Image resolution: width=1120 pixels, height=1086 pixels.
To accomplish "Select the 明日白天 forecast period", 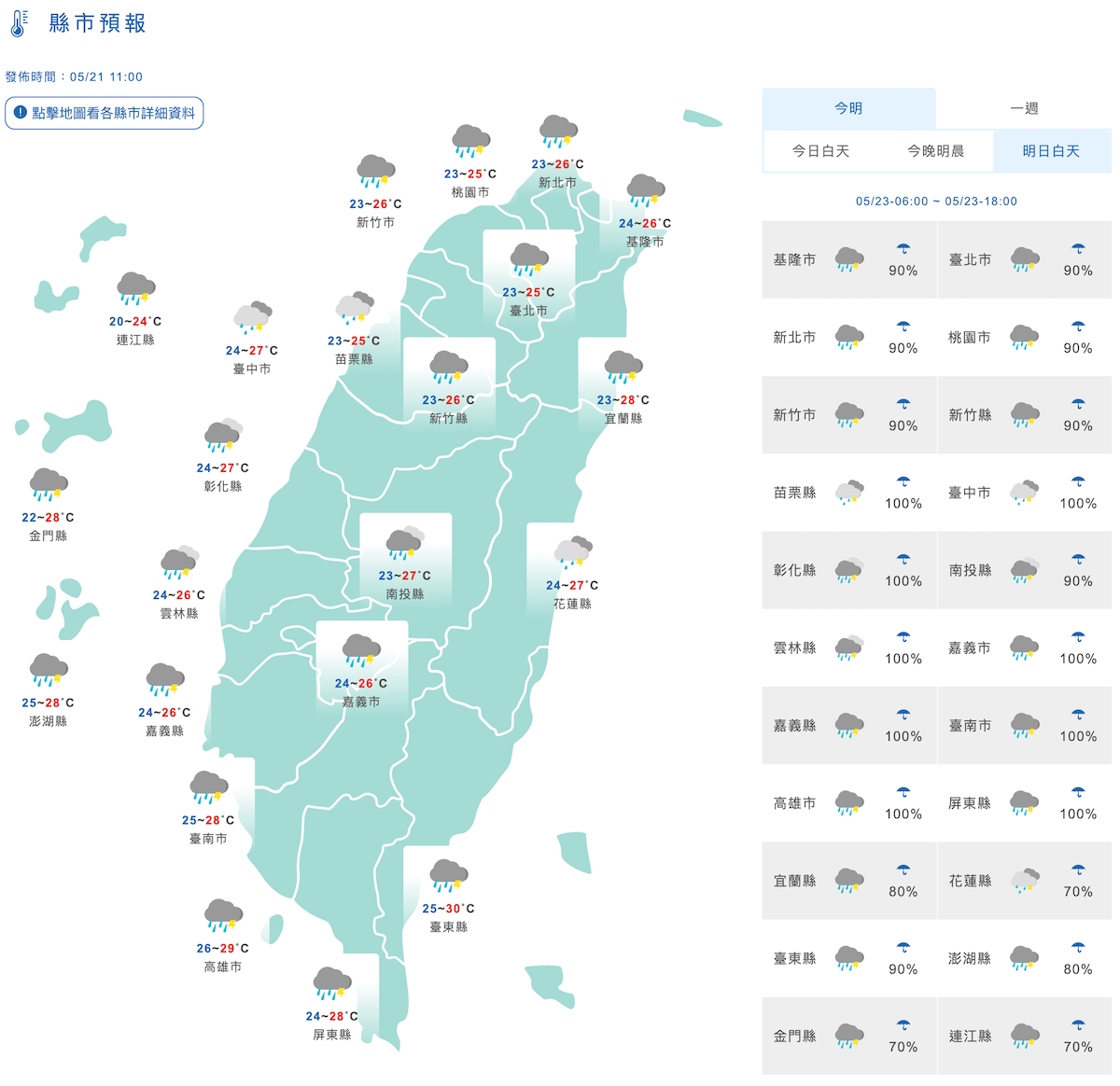I will (x=1051, y=151).
